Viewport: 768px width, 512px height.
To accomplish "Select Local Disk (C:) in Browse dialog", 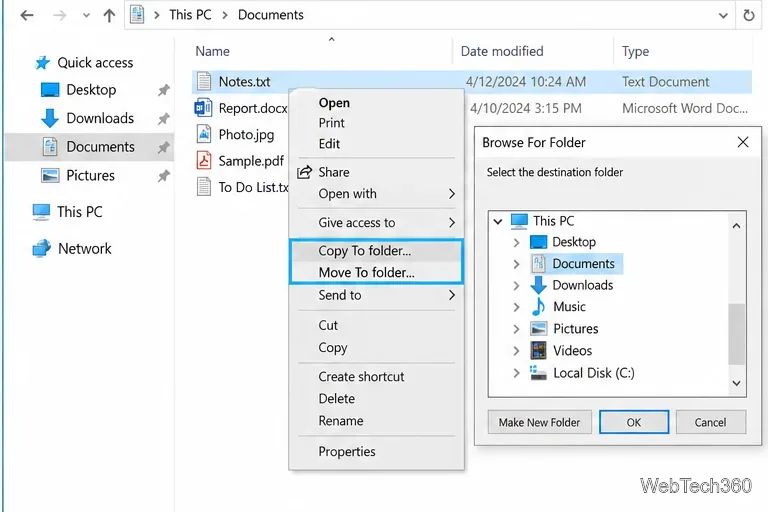I will pyautogui.click(x=582, y=373).
